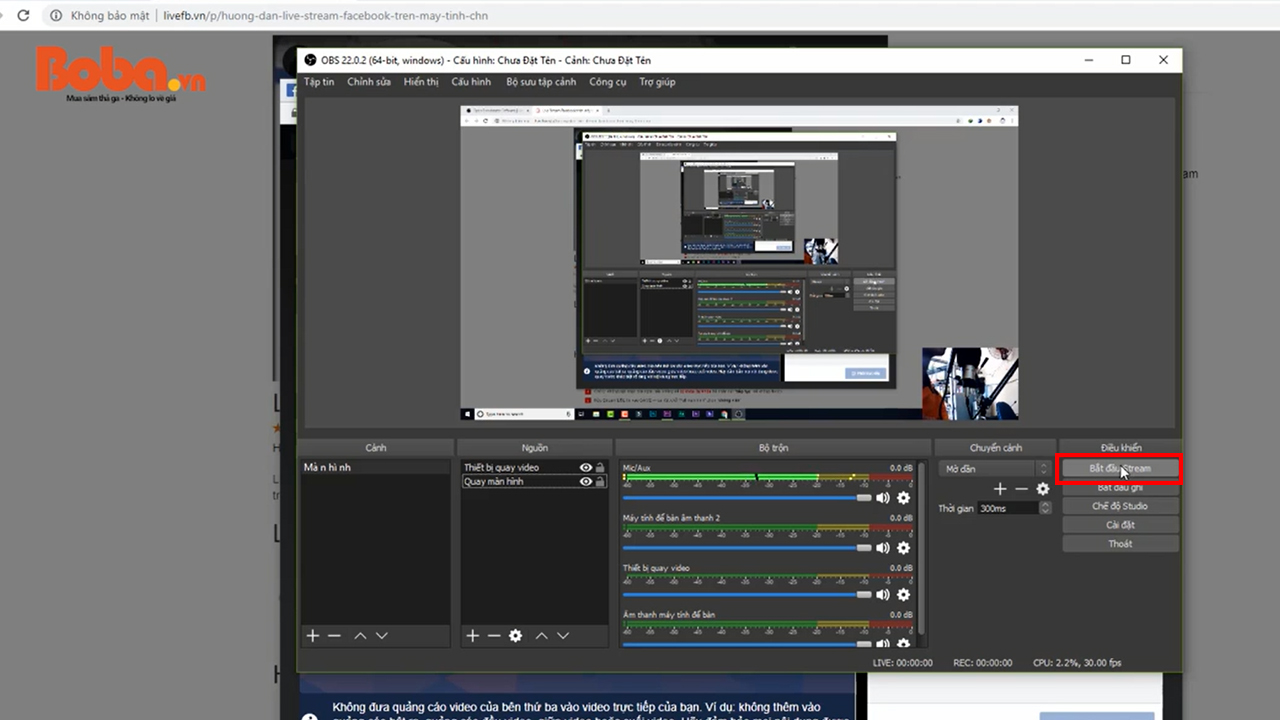Viewport: 1280px width, 720px height.
Task: Mute Thiết bị quay video audio
Action: click(883, 594)
